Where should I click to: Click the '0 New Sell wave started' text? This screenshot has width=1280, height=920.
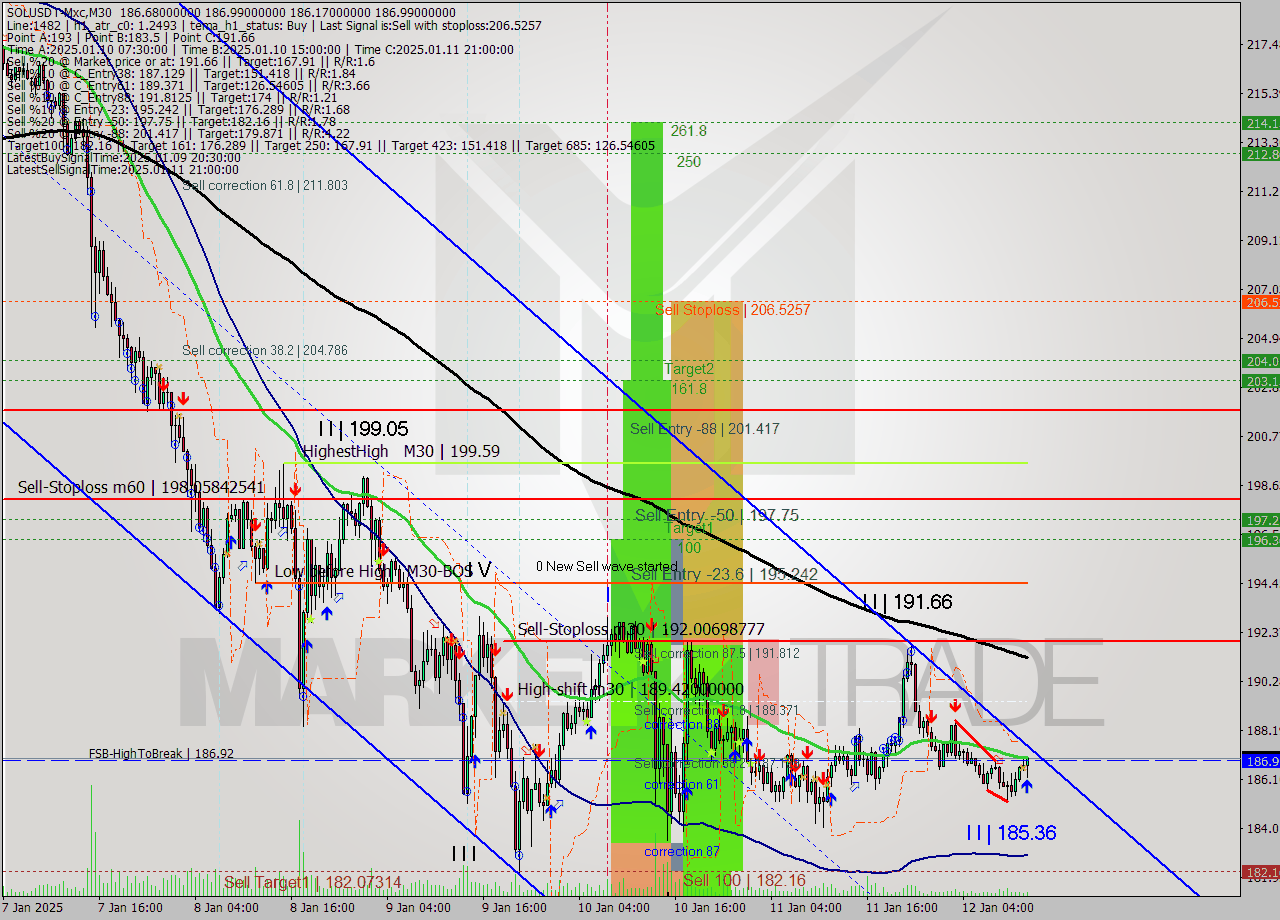(x=606, y=566)
